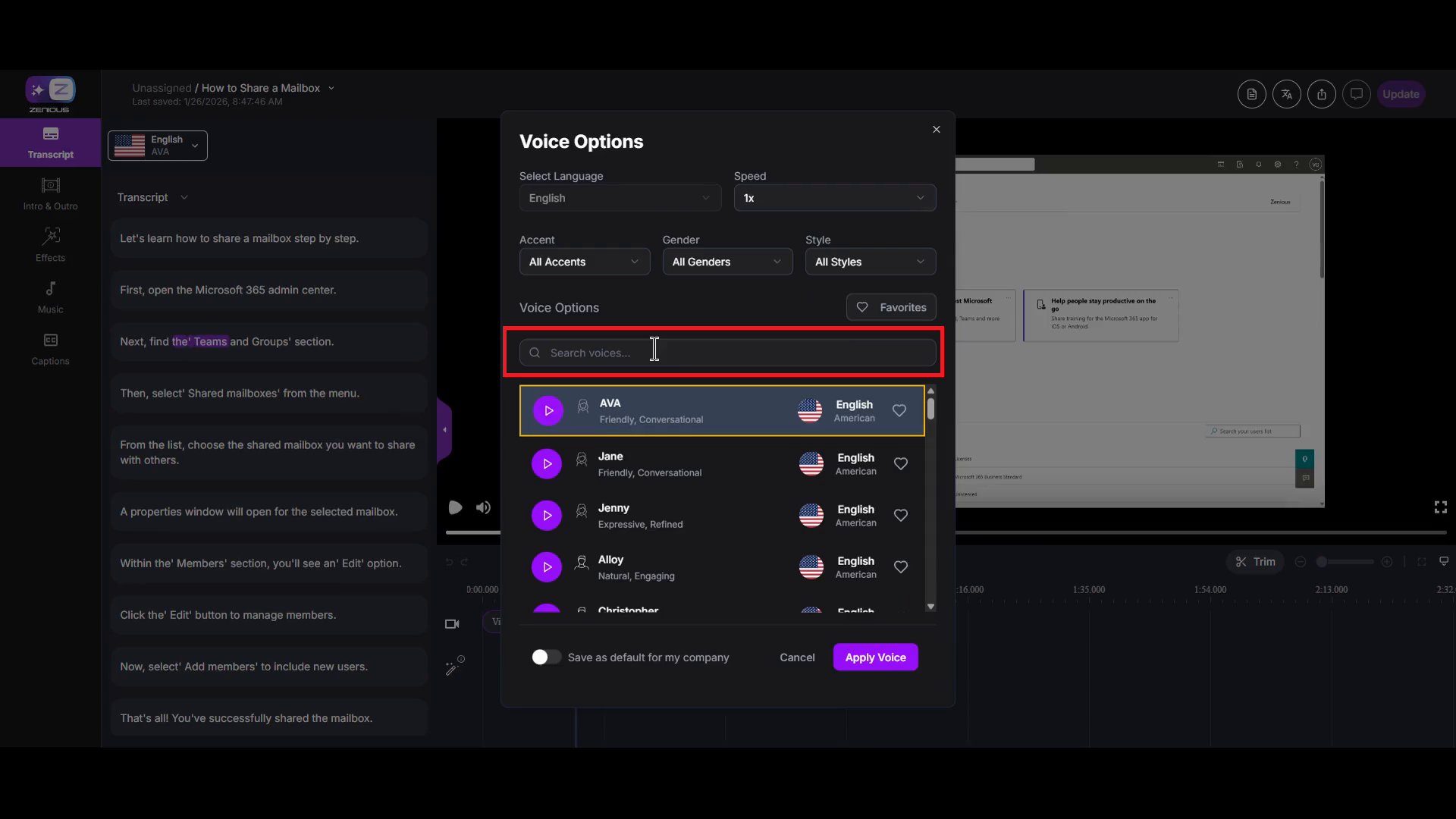The height and width of the screenshot is (819, 1456).
Task: Toggle heart on Alloy voice
Action: (x=900, y=567)
